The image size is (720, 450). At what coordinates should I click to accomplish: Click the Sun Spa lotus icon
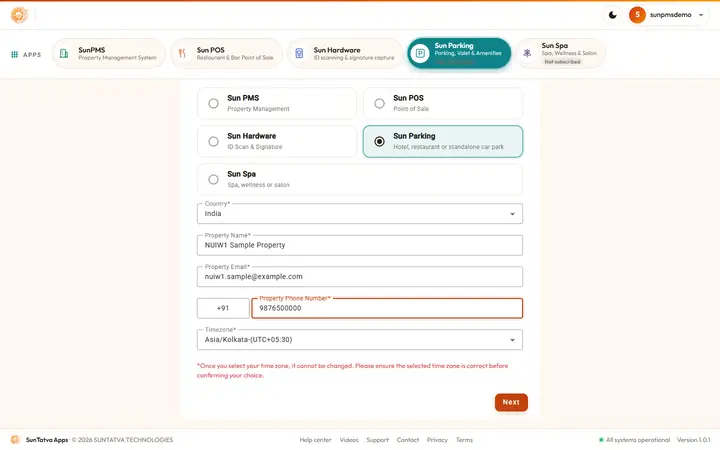(x=527, y=53)
